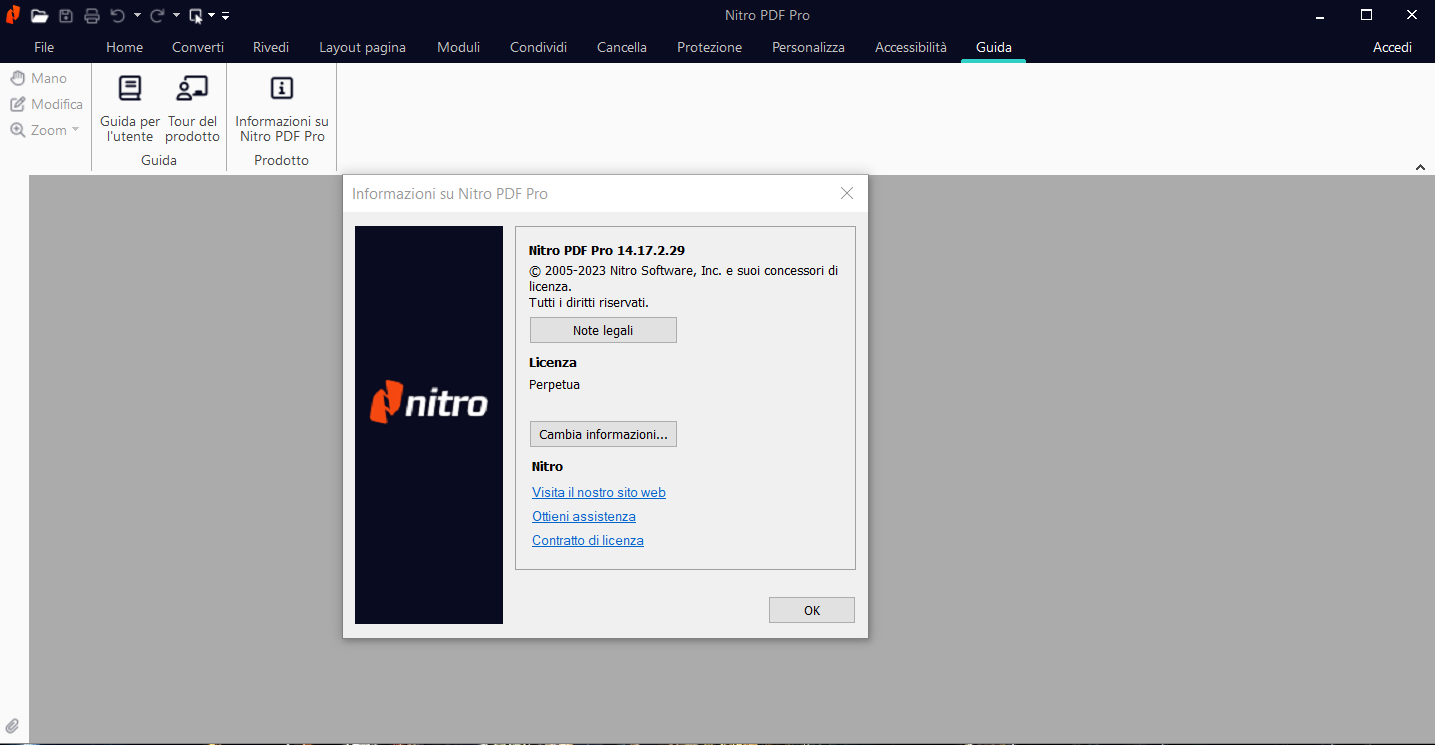Switch to the Converti tab

click(198, 47)
